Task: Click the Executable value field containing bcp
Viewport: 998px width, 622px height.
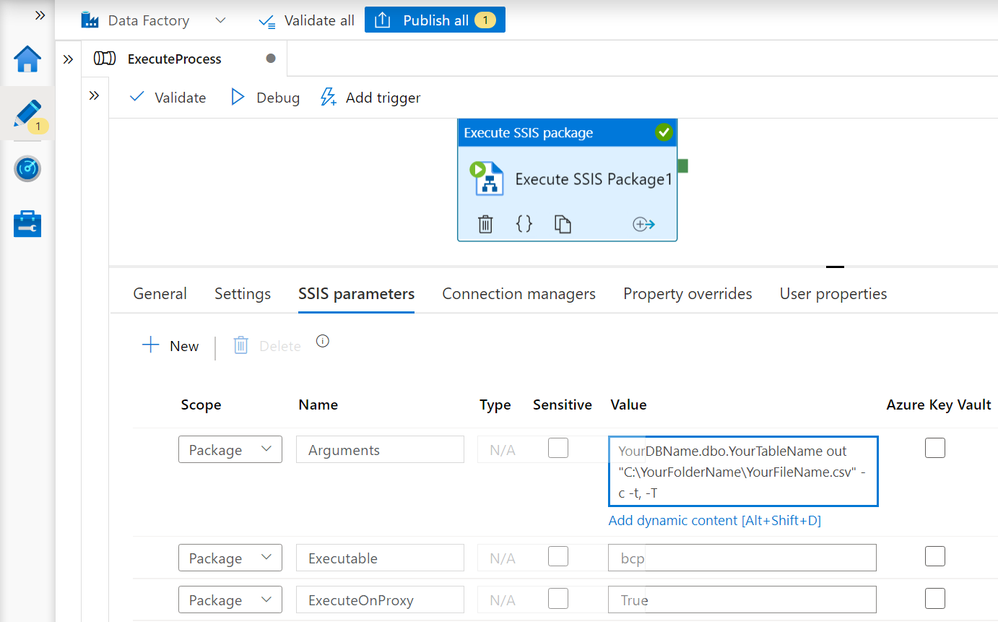Action: (742, 558)
